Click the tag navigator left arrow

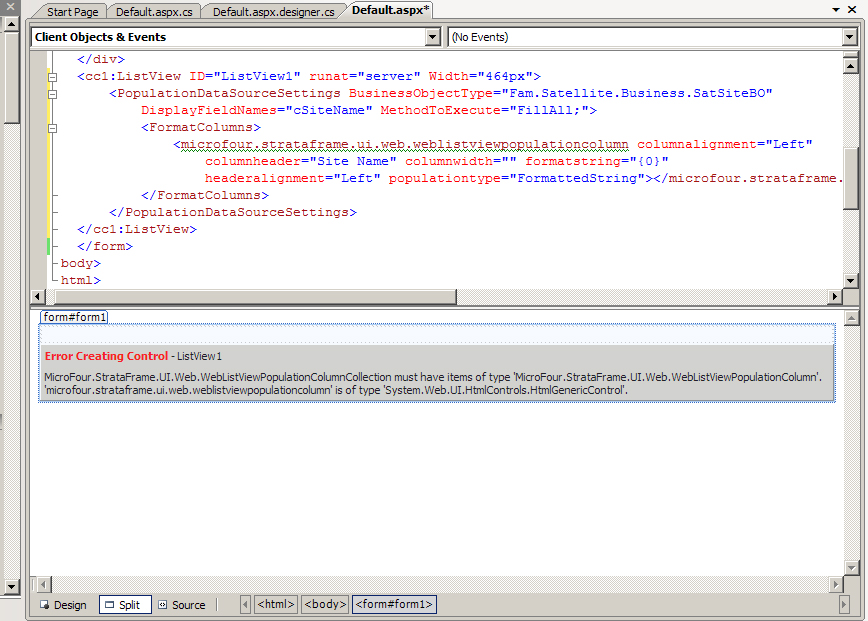(246, 605)
